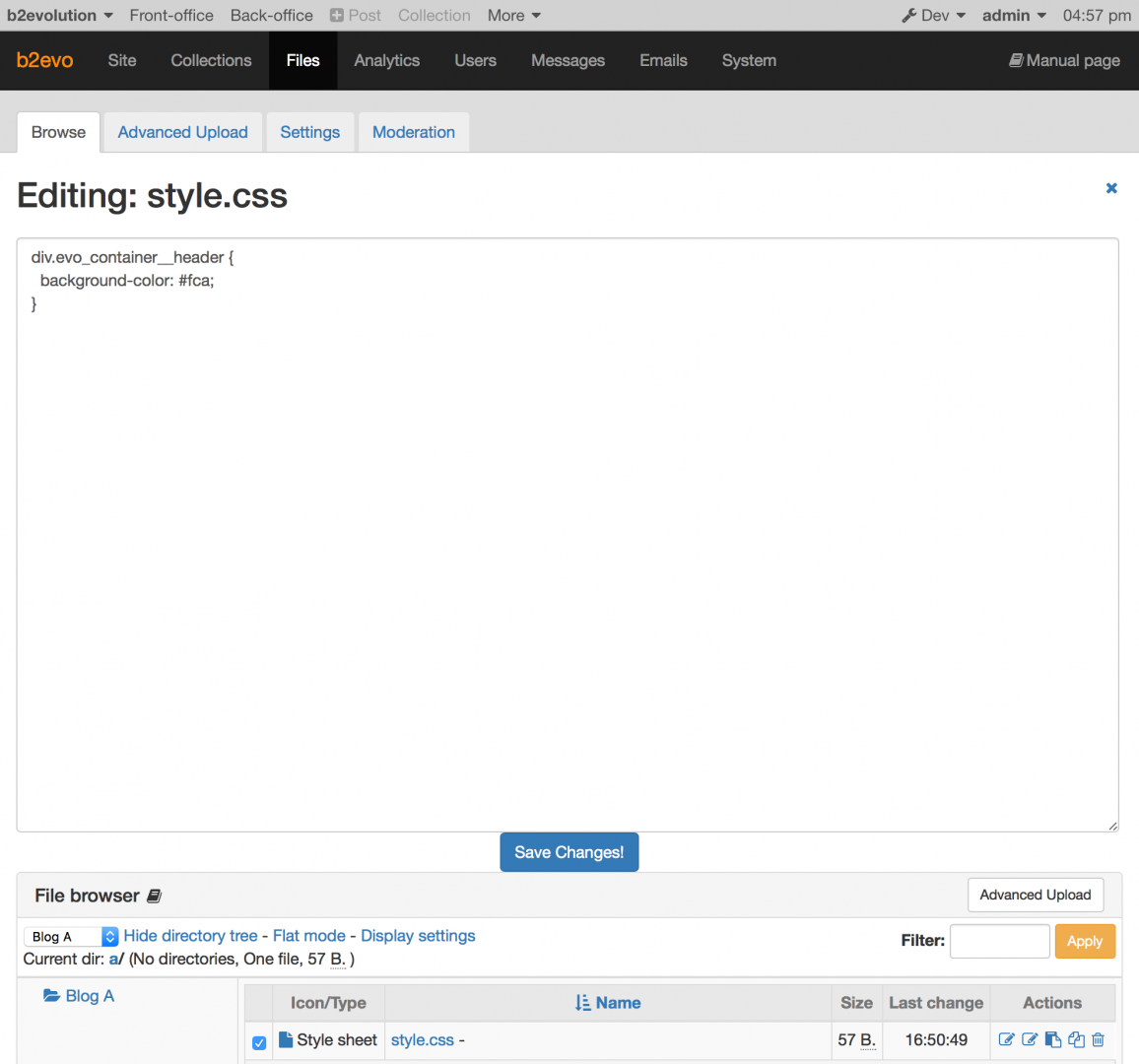This screenshot has height=1064, width=1139.
Task: Expand the More menu in the top bar
Action: click(512, 15)
